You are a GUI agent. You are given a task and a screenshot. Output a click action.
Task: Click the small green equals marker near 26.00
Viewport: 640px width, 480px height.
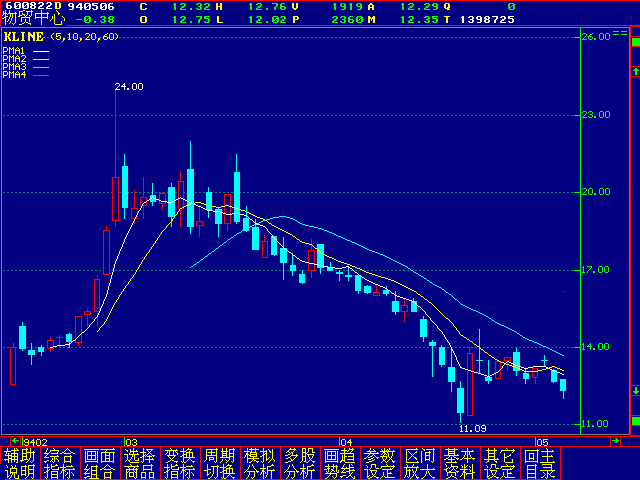point(619,33)
